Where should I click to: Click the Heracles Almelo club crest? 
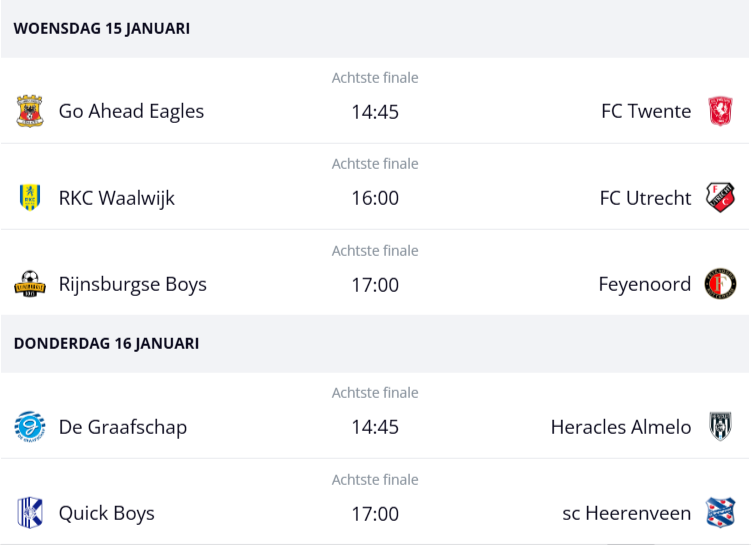point(720,427)
